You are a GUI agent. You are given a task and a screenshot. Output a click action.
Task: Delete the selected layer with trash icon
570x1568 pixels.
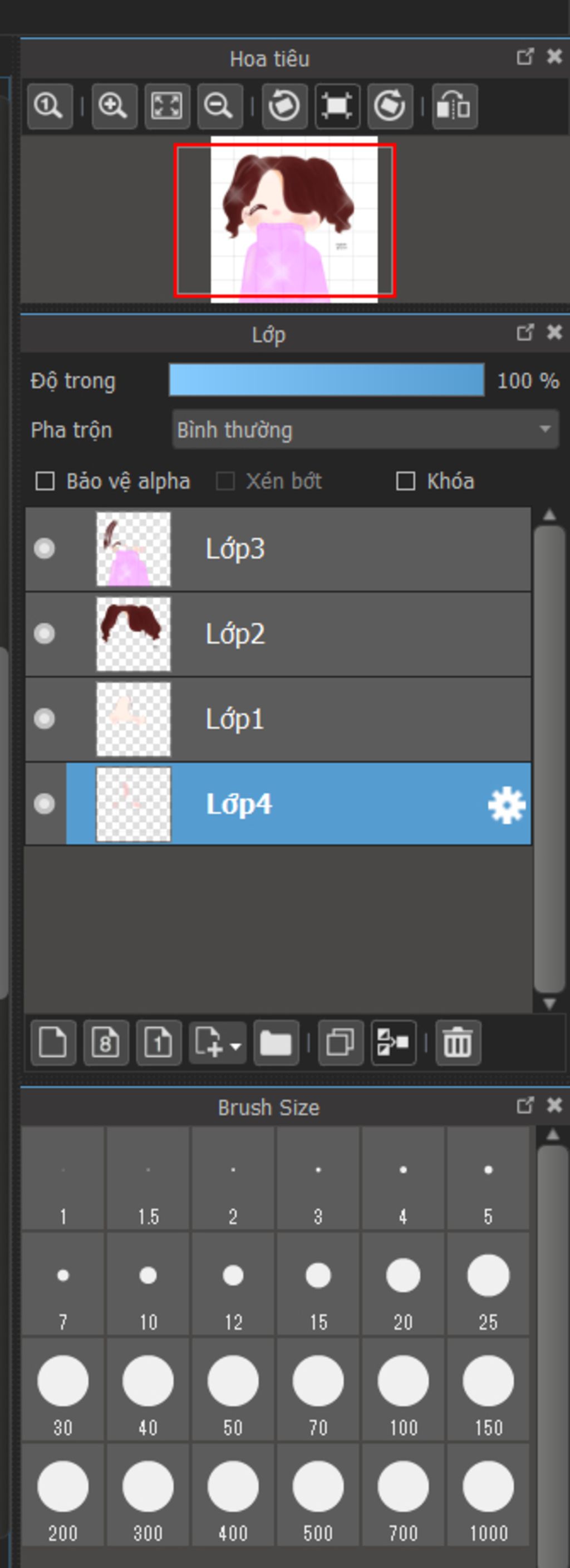click(458, 1042)
